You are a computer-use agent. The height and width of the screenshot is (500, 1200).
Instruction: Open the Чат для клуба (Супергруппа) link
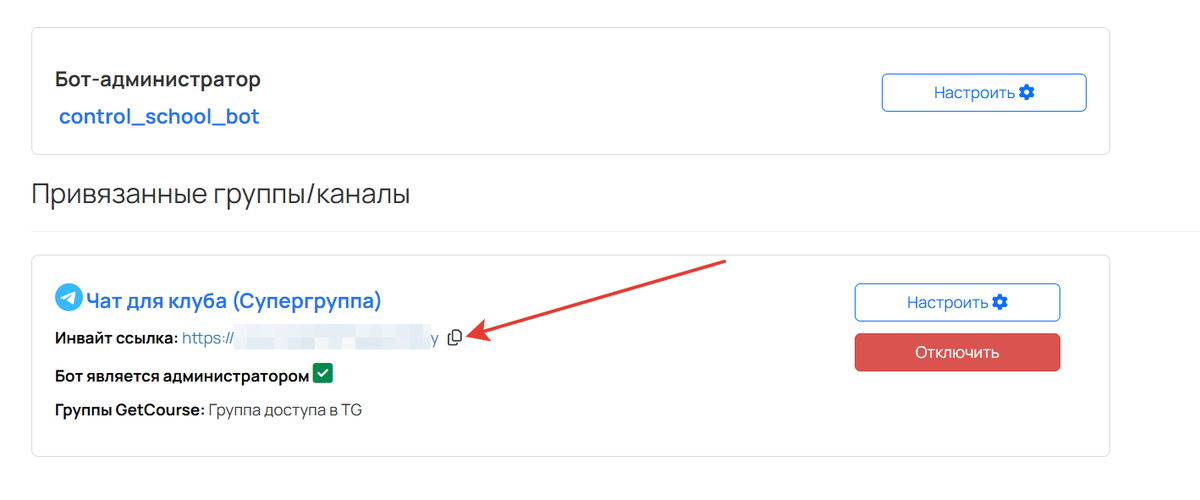pos(234,300)
